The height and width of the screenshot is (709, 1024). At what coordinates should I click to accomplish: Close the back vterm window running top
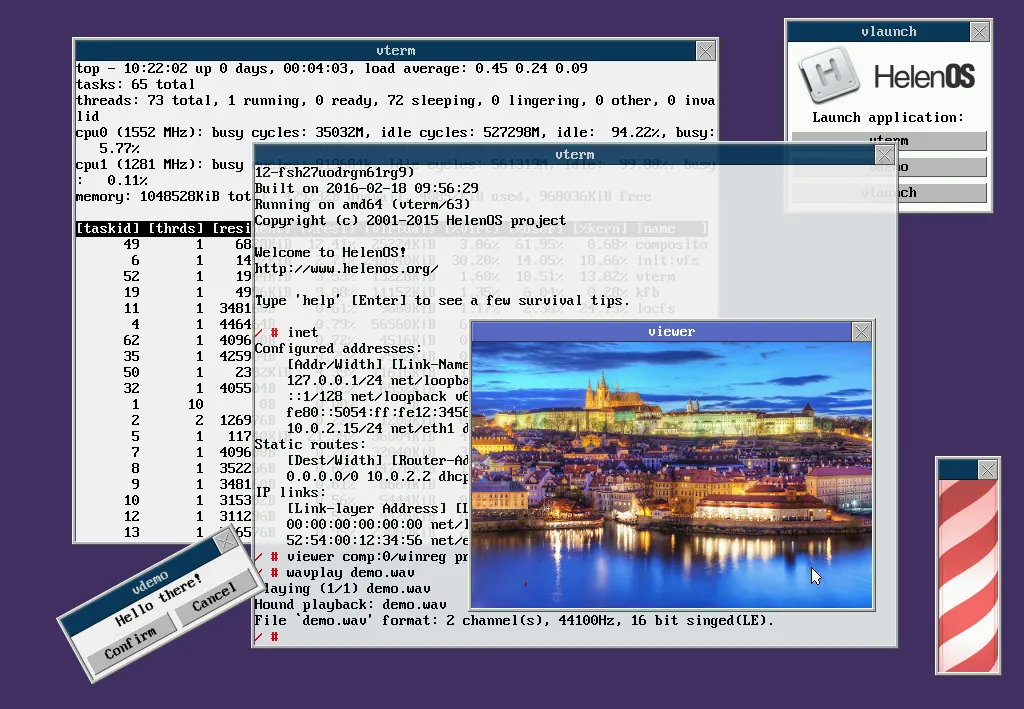[x=706, y=51]
